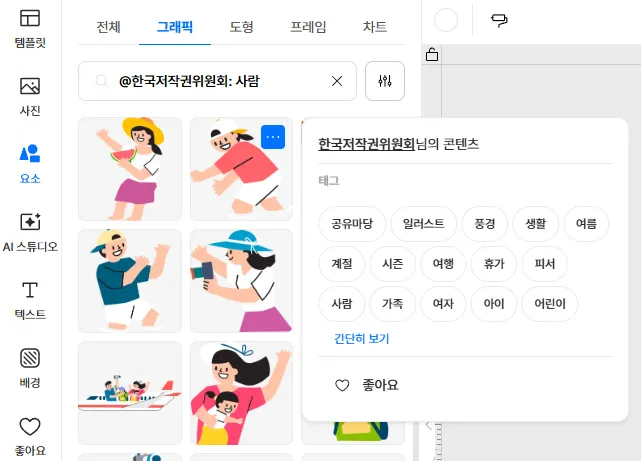Open the 한국저작권위원회 creator link
The width and height of the screenshot is (641, 461).
click(366, 144)
